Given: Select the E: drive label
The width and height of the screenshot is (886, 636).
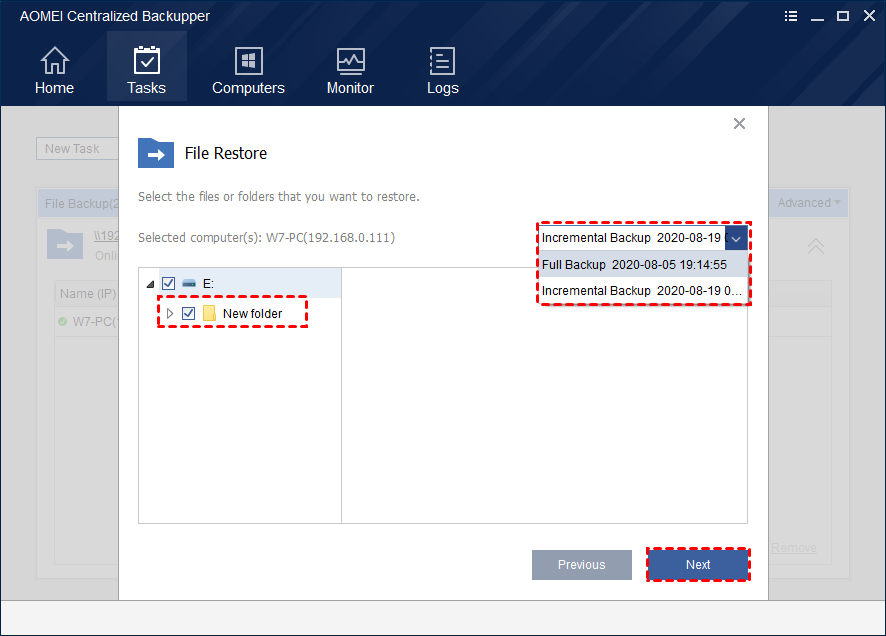Looking at the screenshot, I should coord(209,284).
